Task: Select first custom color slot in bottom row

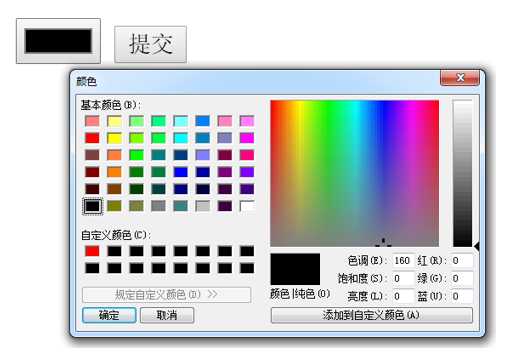Action: coord(92,268)
